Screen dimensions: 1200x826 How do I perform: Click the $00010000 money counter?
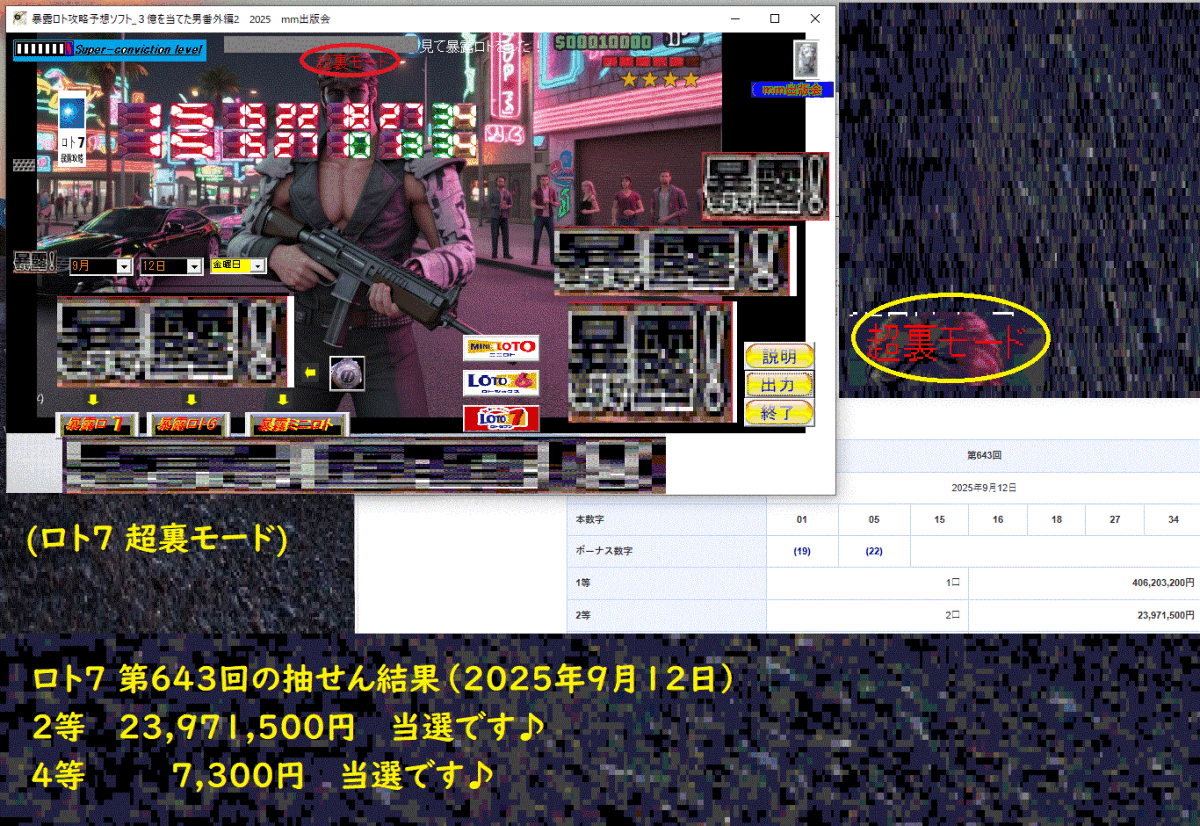(x=603, y=42)
